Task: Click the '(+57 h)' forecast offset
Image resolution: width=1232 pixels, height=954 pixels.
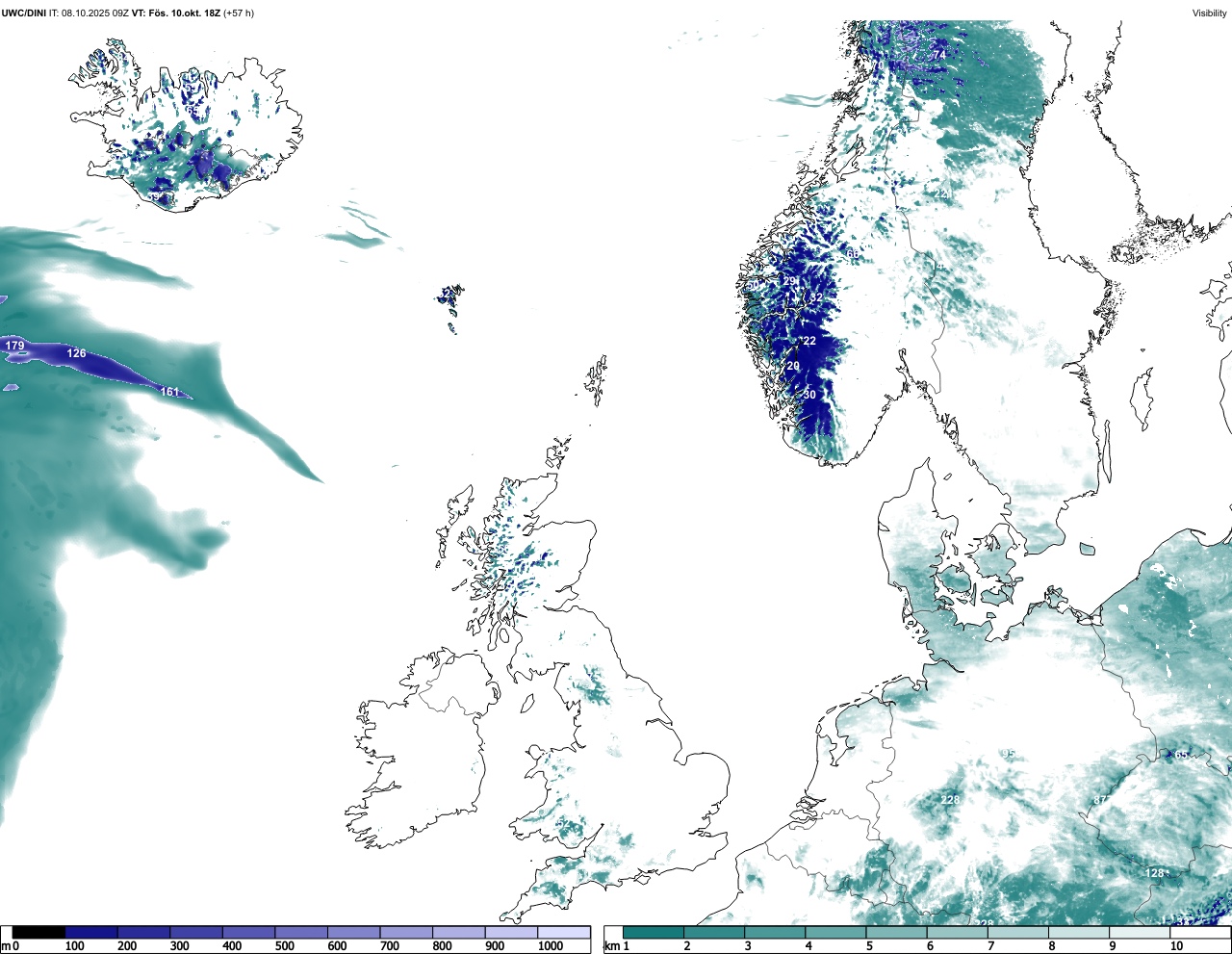Action: 239,13
